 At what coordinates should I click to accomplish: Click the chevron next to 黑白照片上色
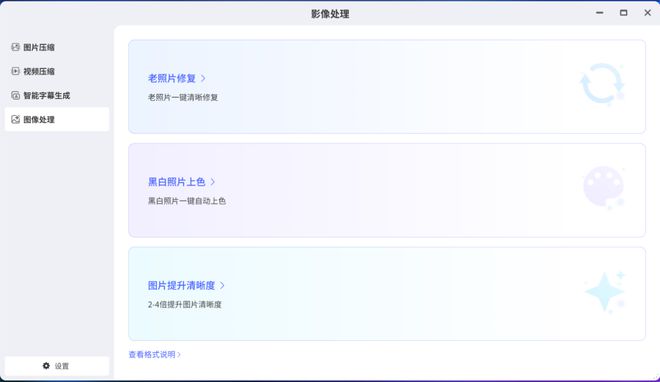tap(213, 182)
